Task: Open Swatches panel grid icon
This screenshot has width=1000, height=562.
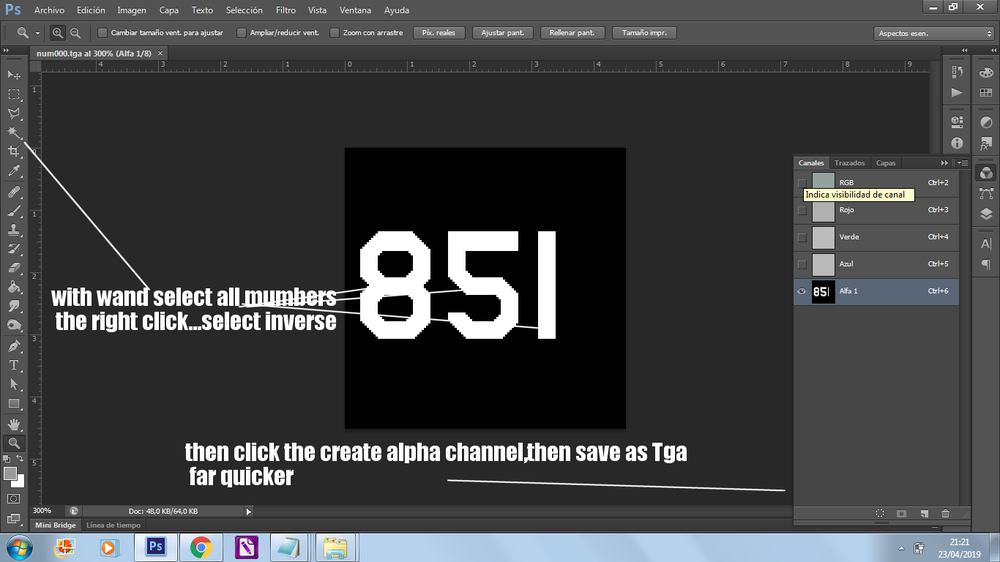Action: tap(986, 92)
